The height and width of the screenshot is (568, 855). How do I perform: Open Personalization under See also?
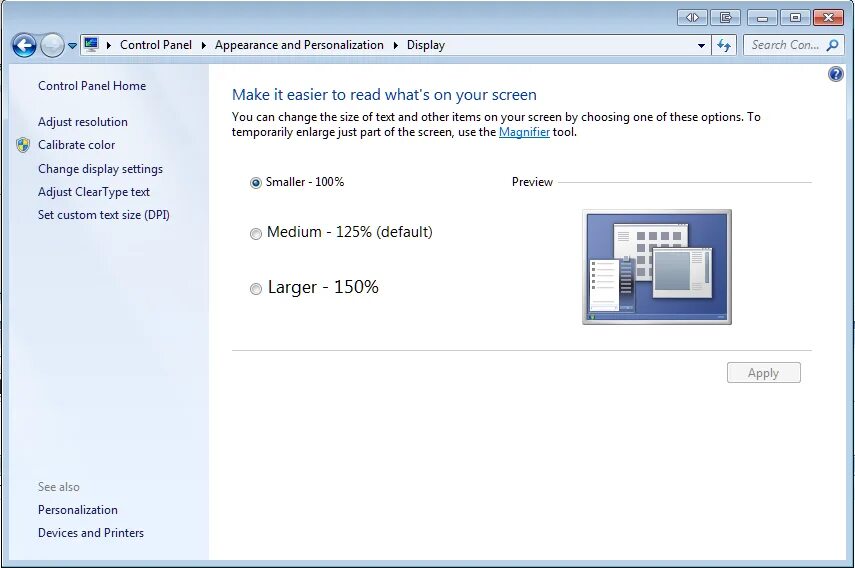tap(77, 510)
